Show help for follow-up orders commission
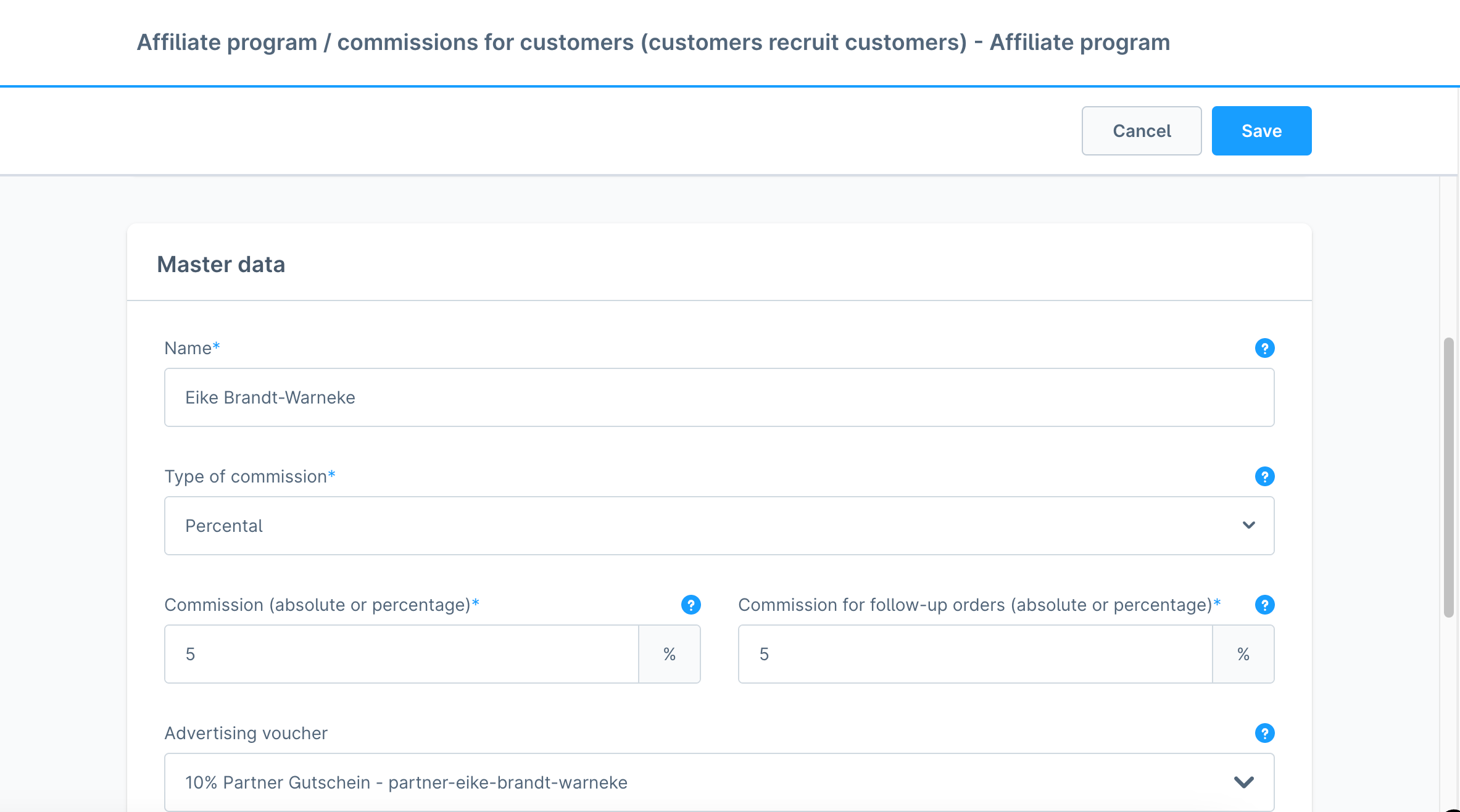The image size is (1460, 812). (1264, 605)
